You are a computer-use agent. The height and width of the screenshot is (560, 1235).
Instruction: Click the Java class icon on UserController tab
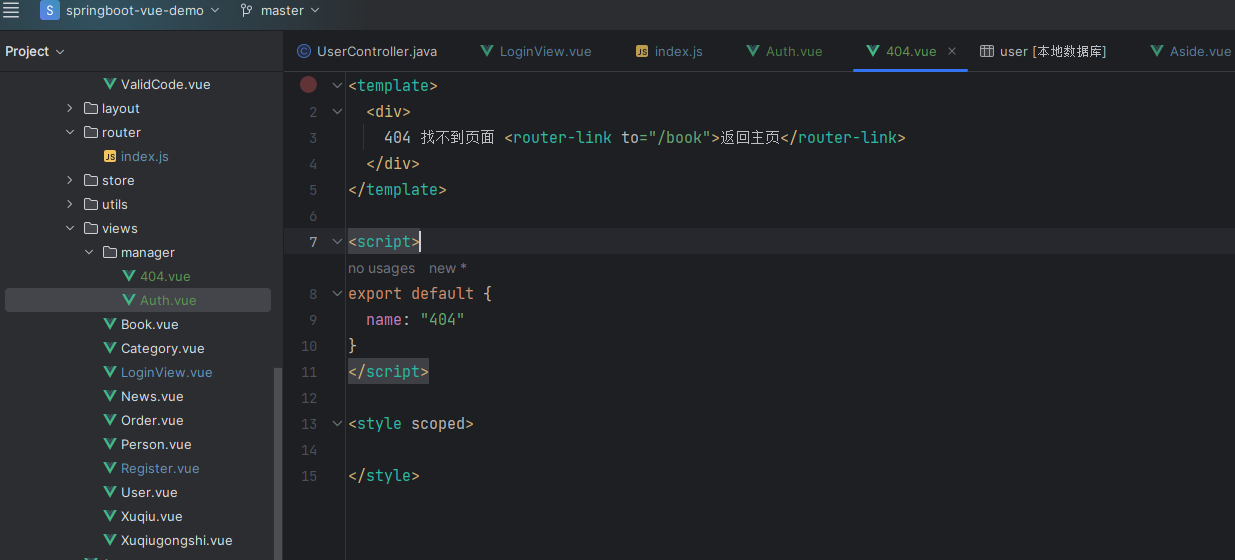(304, 51)
